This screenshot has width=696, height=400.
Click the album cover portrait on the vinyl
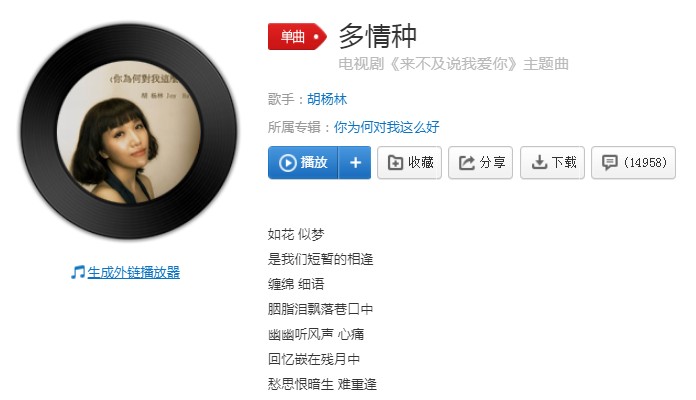click(x=129, y=132)
